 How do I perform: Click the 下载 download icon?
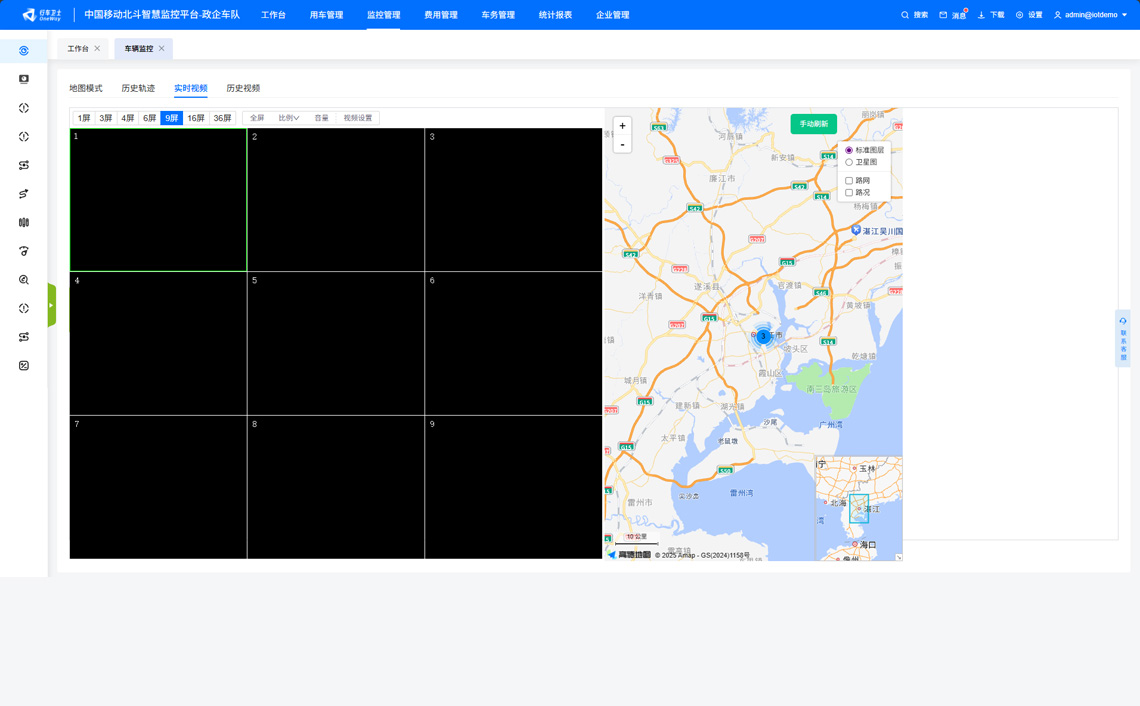(x=981, y=15)
